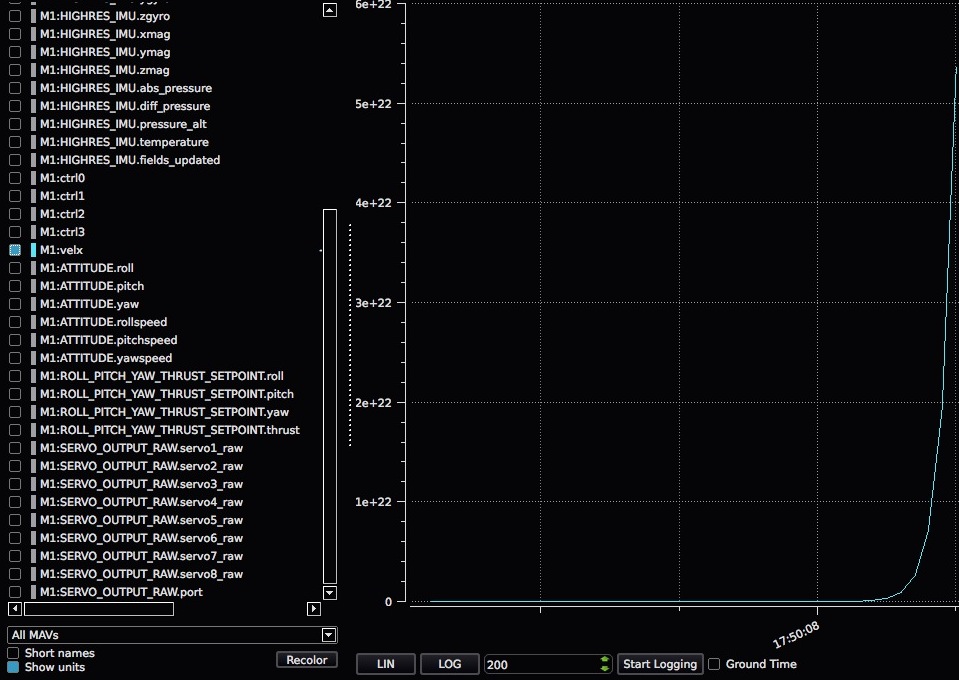
Task: Click the color bar beside M1:HIGHRES_IMU.xmag
Action: (x=31, y=34)
